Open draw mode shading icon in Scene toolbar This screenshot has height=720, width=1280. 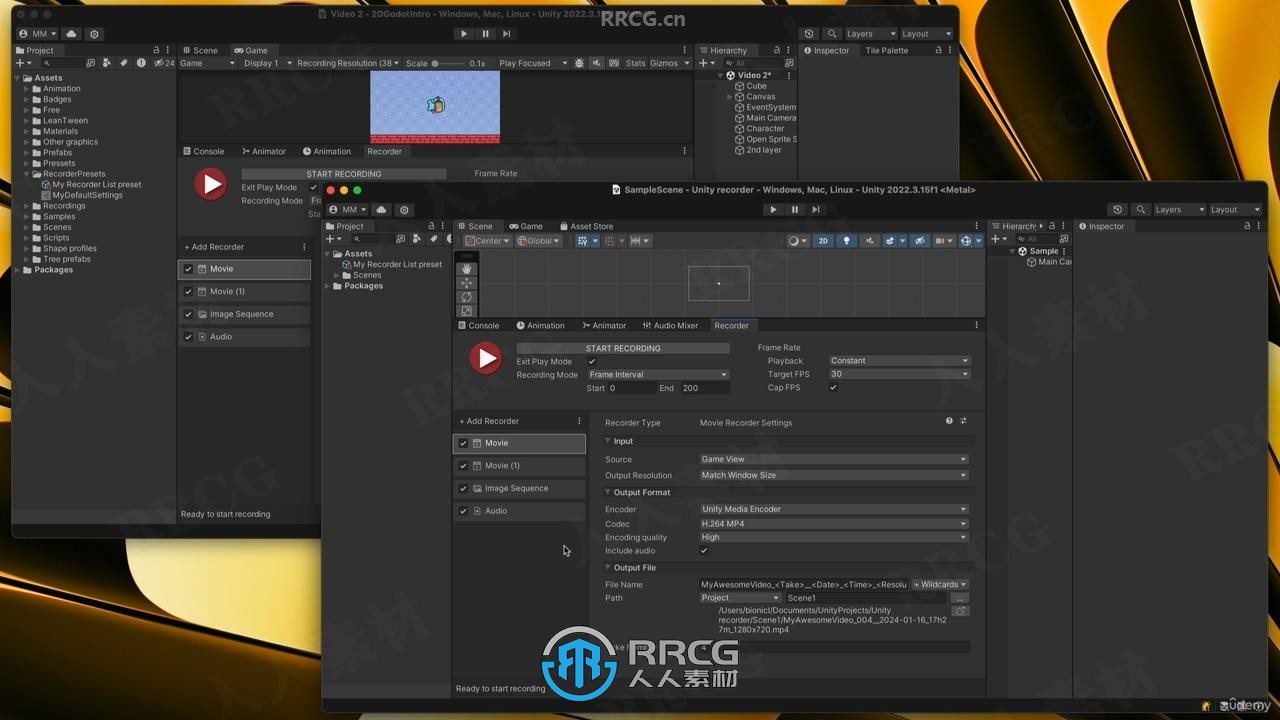pos(797,241)
